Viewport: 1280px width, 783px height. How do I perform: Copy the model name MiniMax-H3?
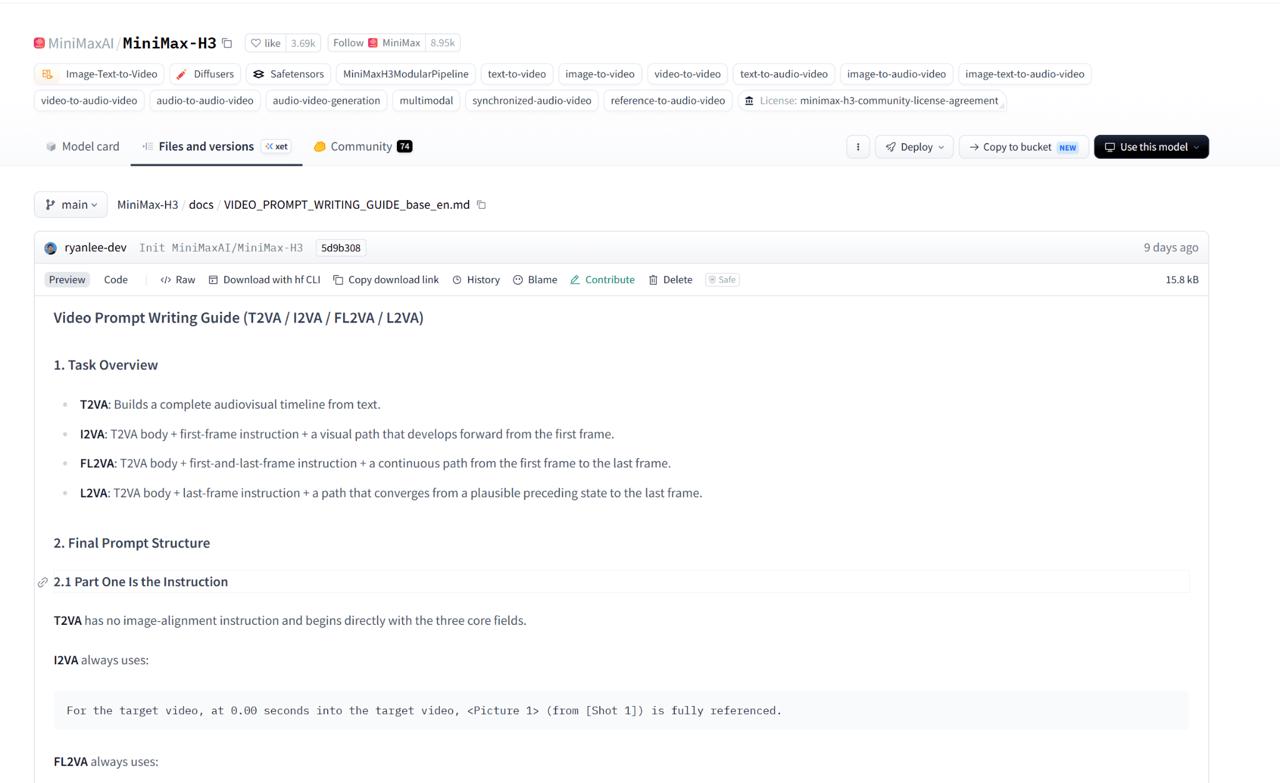227,43
